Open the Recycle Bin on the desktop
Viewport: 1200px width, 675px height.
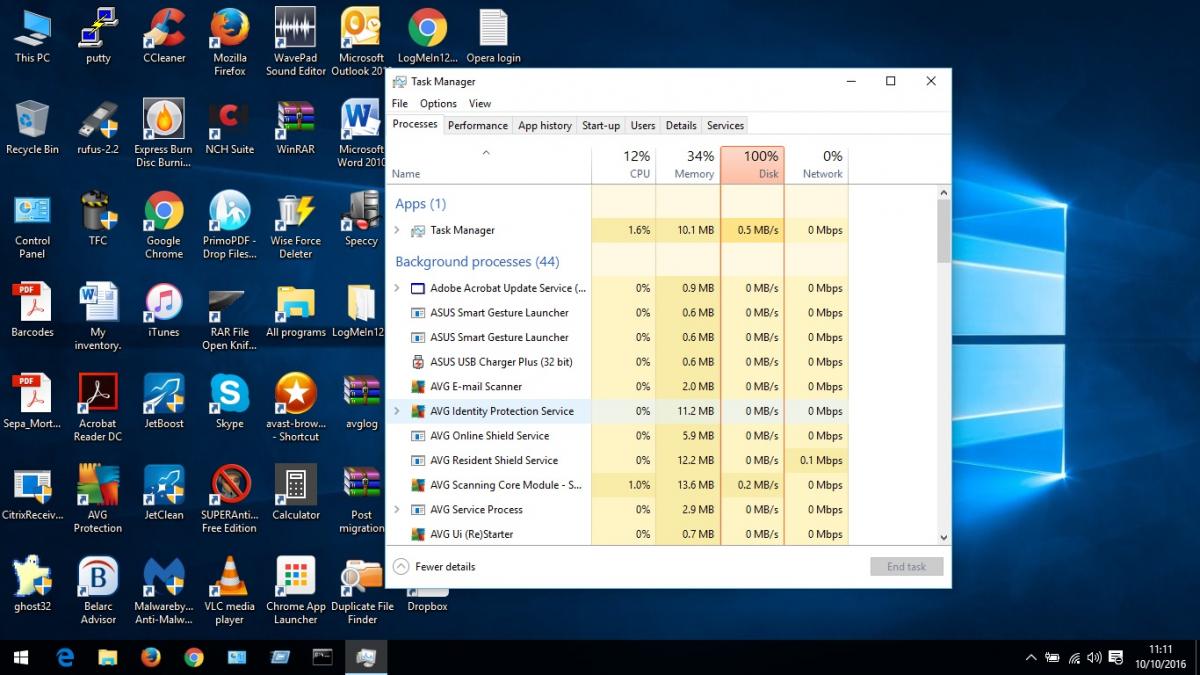click(32, 128)
